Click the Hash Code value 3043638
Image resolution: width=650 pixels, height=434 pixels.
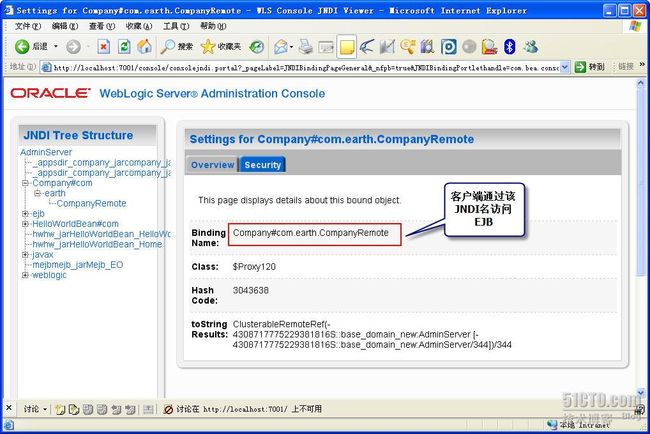click(x=250, y=291)
